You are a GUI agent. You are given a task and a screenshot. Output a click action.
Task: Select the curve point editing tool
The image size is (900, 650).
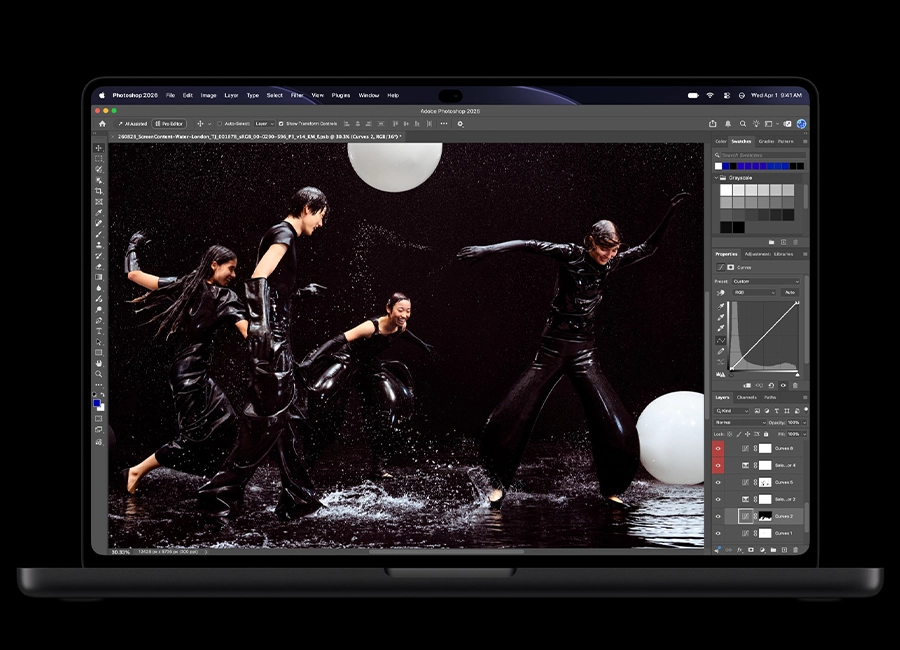(x=721, y=341)
